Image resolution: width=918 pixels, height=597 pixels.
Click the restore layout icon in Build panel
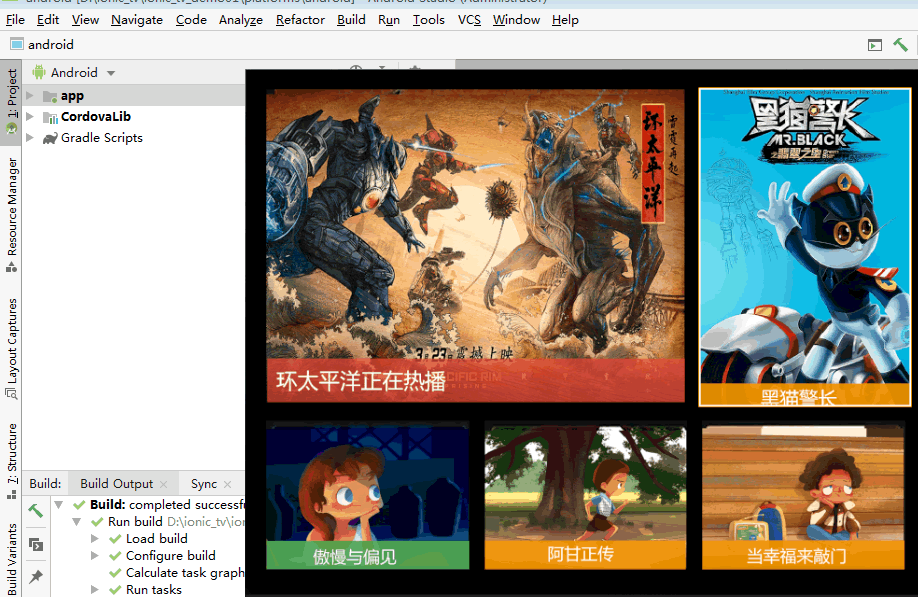[x=36, y=545]
